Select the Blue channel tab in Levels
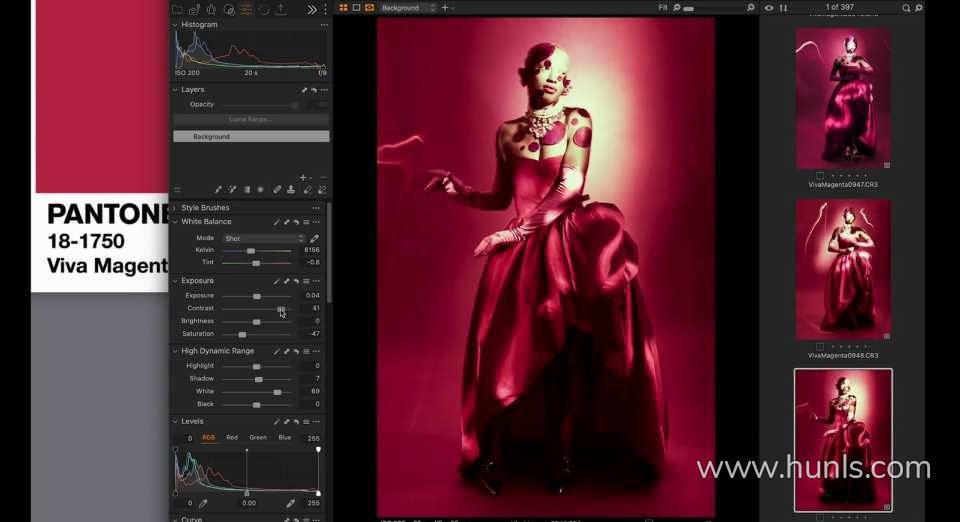The height and width of the screenshot is (522, 960). coord(285,437)
